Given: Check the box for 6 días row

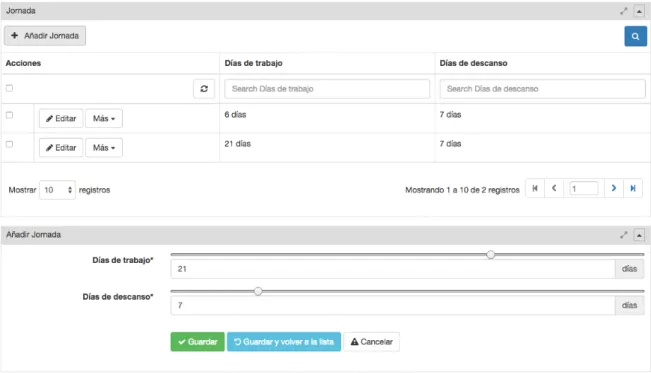Looking at the screenshot, I should (9, 115).
